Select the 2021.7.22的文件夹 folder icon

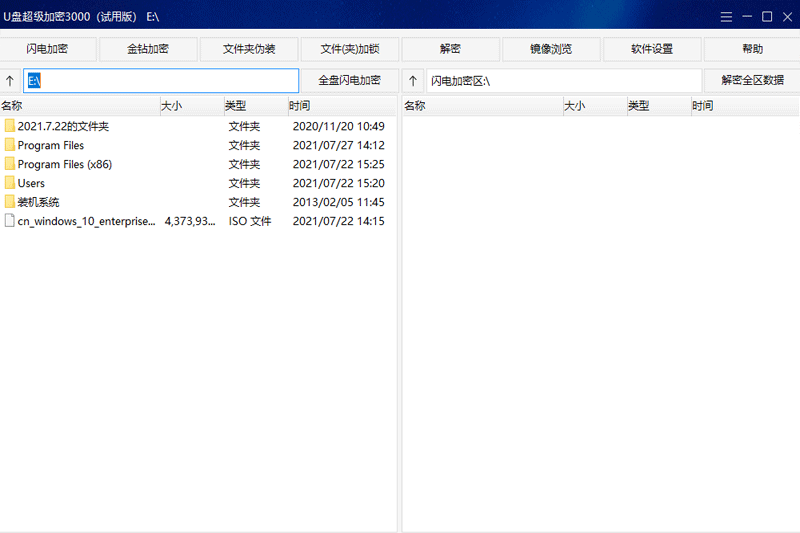point(10,126)
